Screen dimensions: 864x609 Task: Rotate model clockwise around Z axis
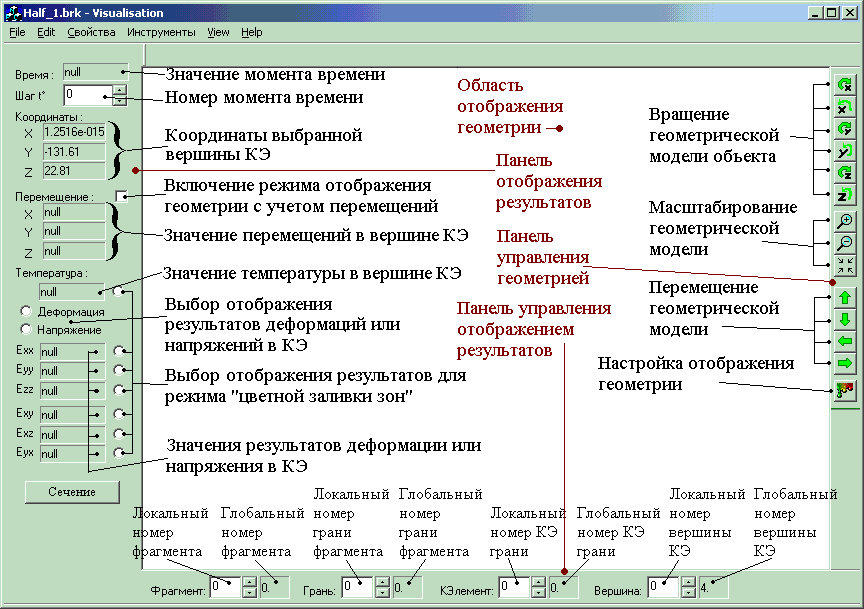click(844, 173)
